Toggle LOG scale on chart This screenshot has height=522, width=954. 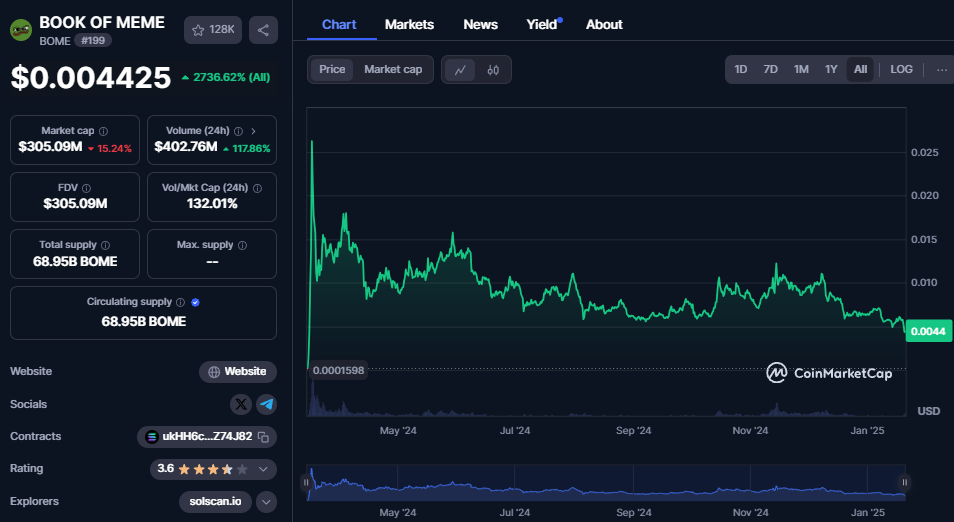(x=901, y=69)
